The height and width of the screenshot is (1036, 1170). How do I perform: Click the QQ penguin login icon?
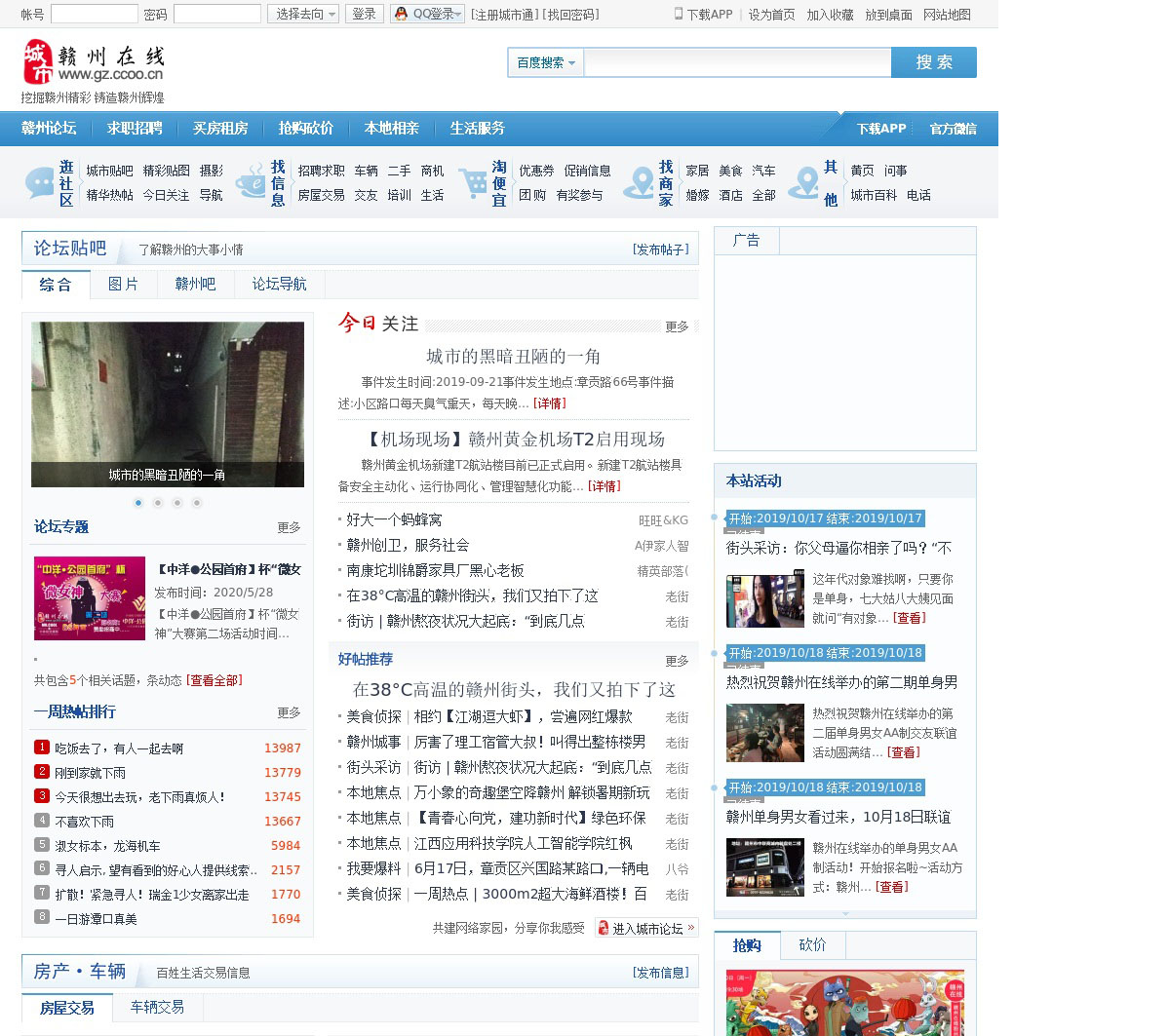(401, 14)
